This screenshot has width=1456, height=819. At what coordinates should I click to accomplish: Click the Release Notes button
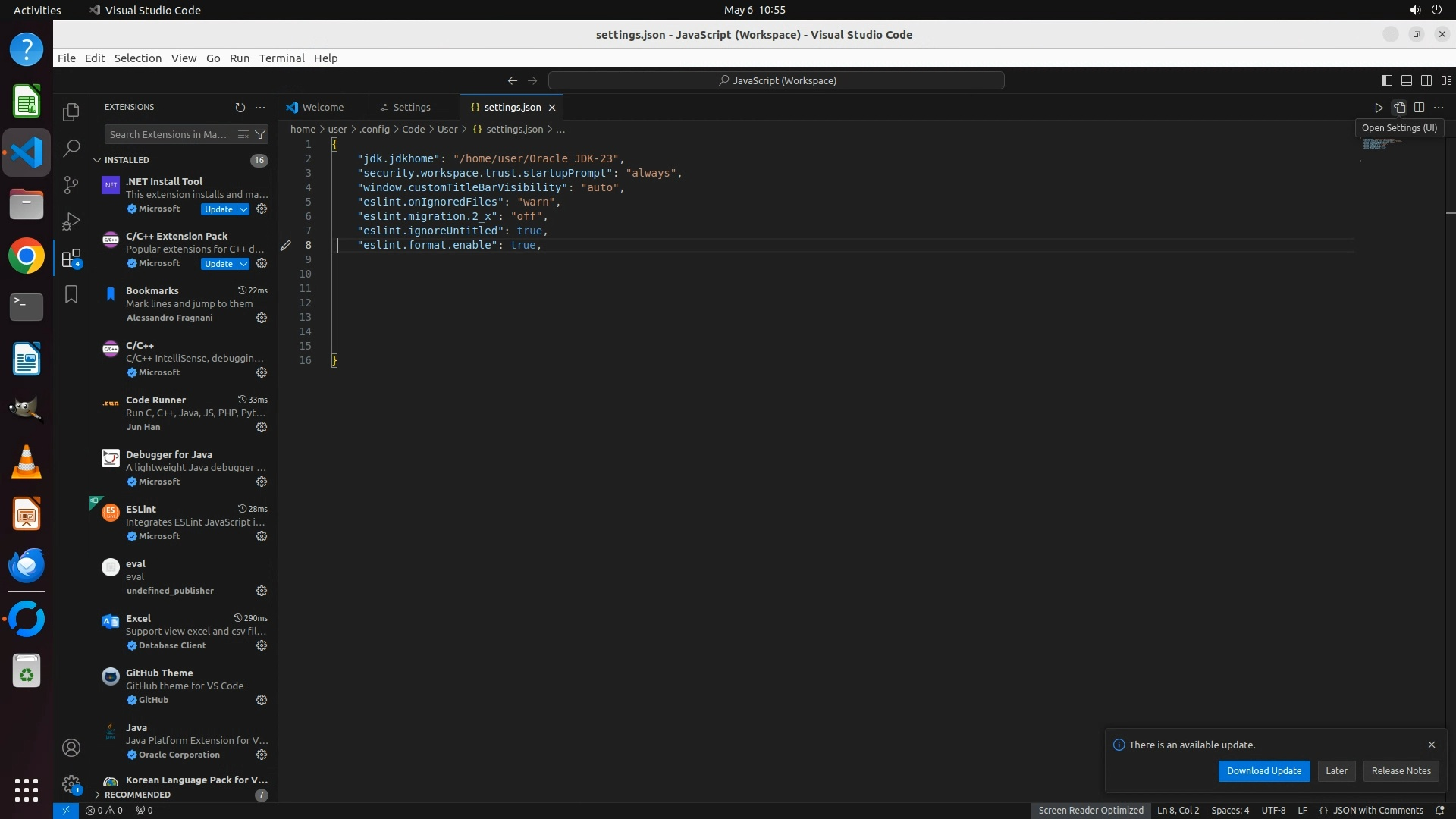pos(1401,770)
